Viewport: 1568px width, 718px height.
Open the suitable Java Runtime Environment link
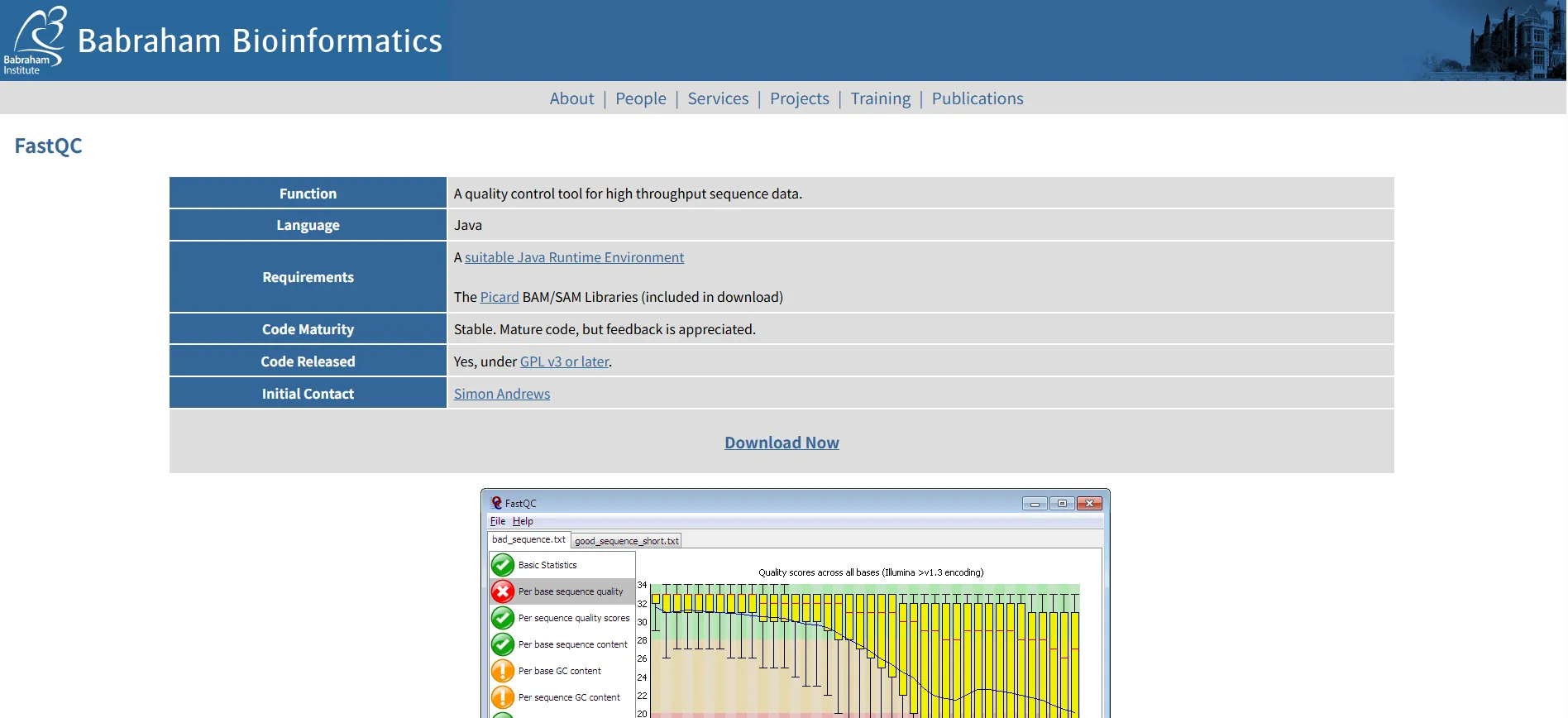[574, 257]
